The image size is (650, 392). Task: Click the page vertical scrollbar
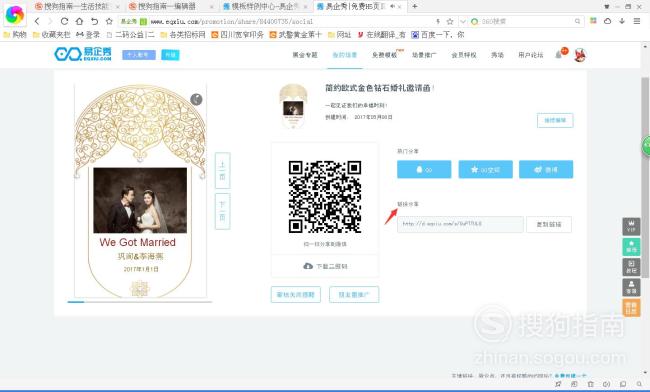pos(645,177)
